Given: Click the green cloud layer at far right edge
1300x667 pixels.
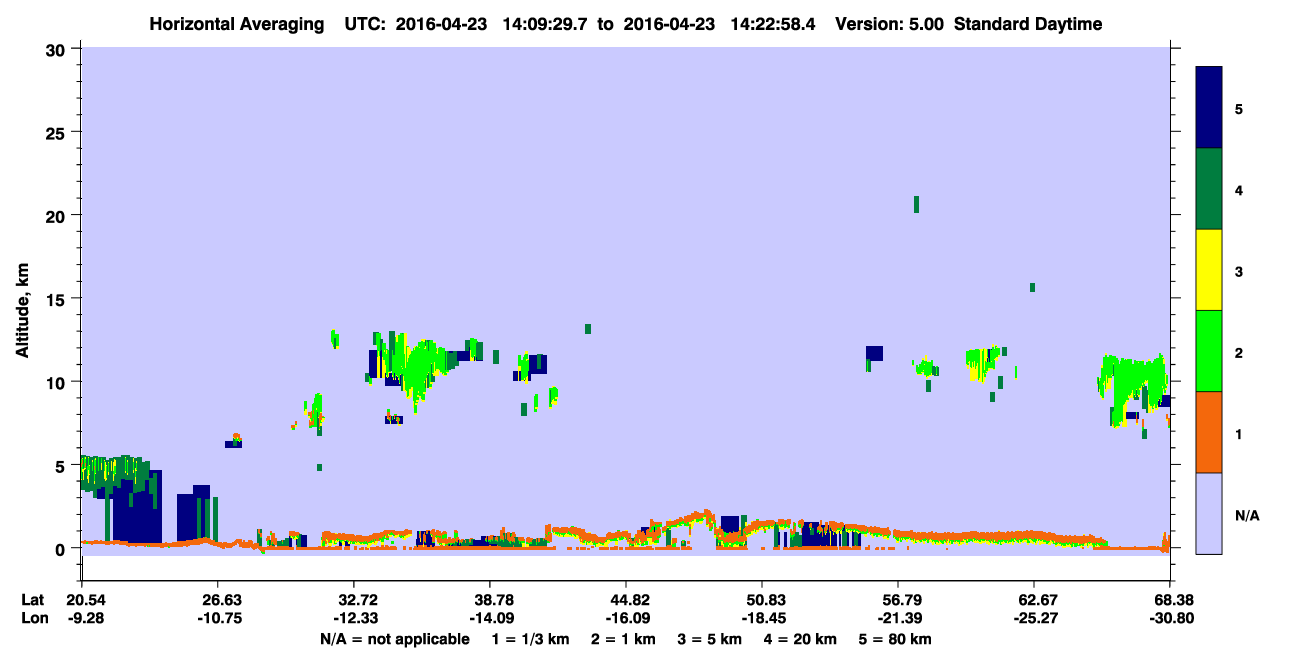Looking at the screenshot, I should pyautogui.click(x=1134, y=385).
